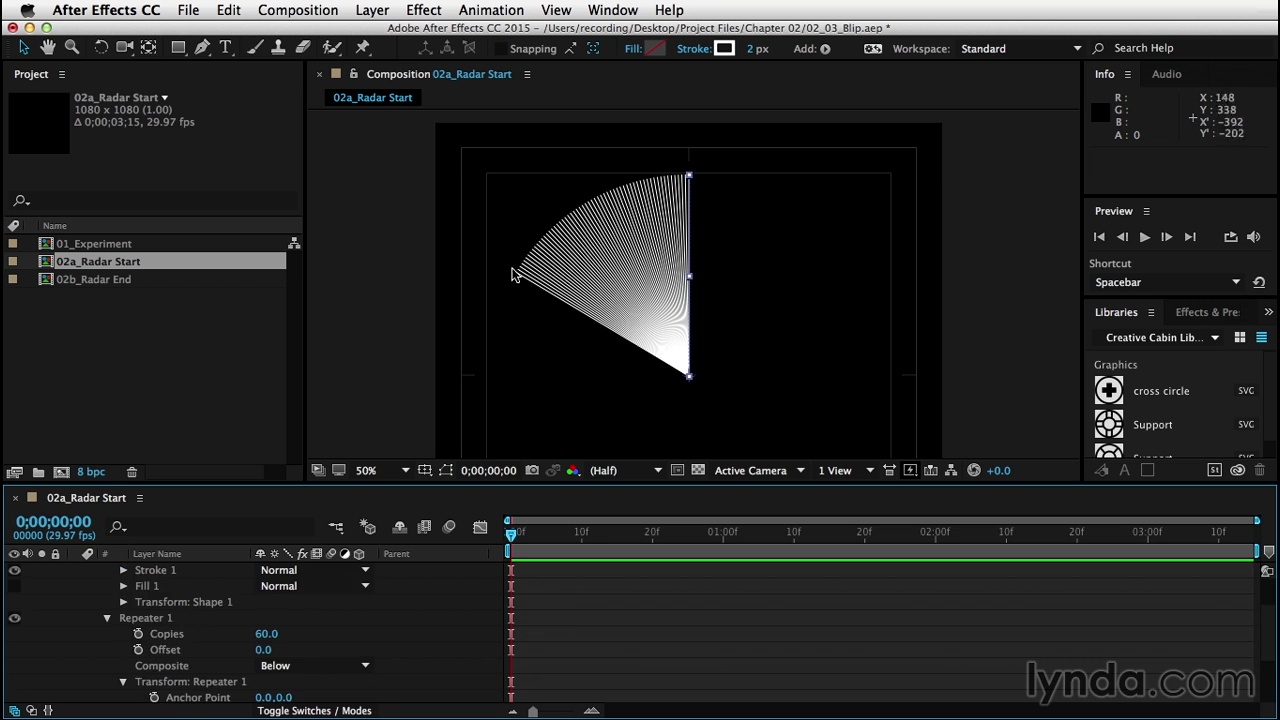Toggle visibility box for Fill 1
This screenshot has height=720, width=1280.
coord(14,586)
